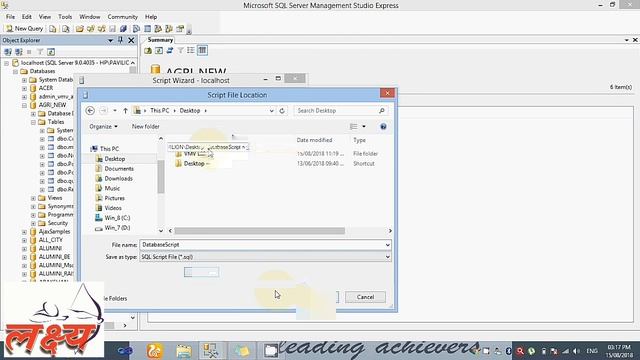
Task: Select the List view icon in Summary toolbar
Action: coord(191,50)
